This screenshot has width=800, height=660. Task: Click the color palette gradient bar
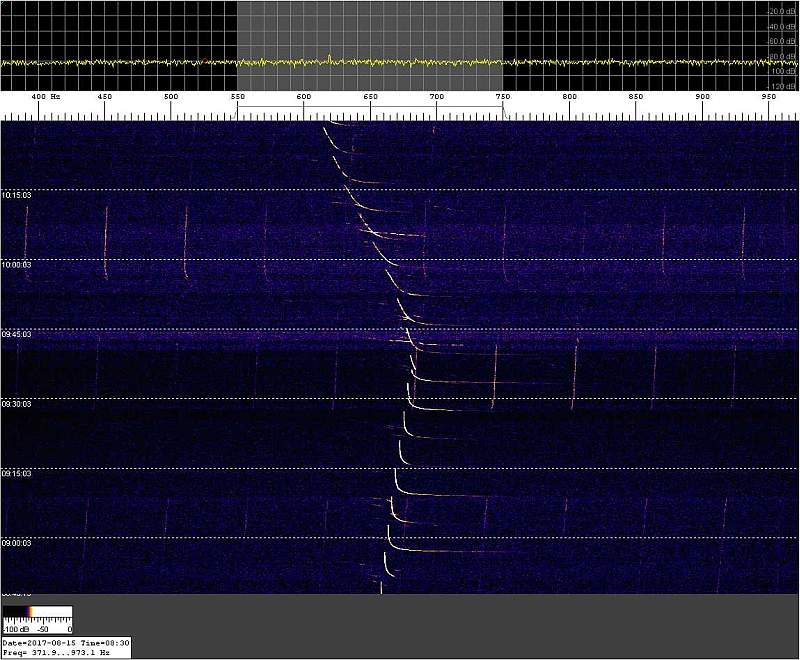click(37, 612)
